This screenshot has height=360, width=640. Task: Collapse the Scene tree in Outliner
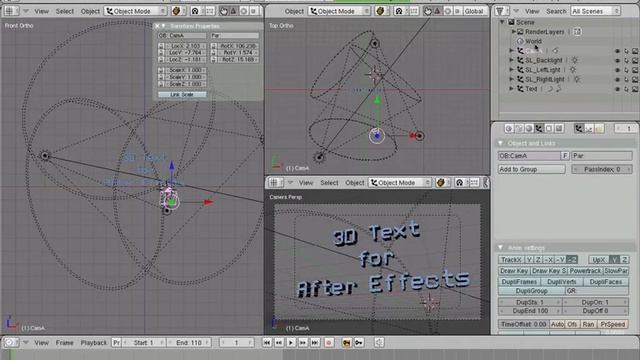tap(502, 22)
